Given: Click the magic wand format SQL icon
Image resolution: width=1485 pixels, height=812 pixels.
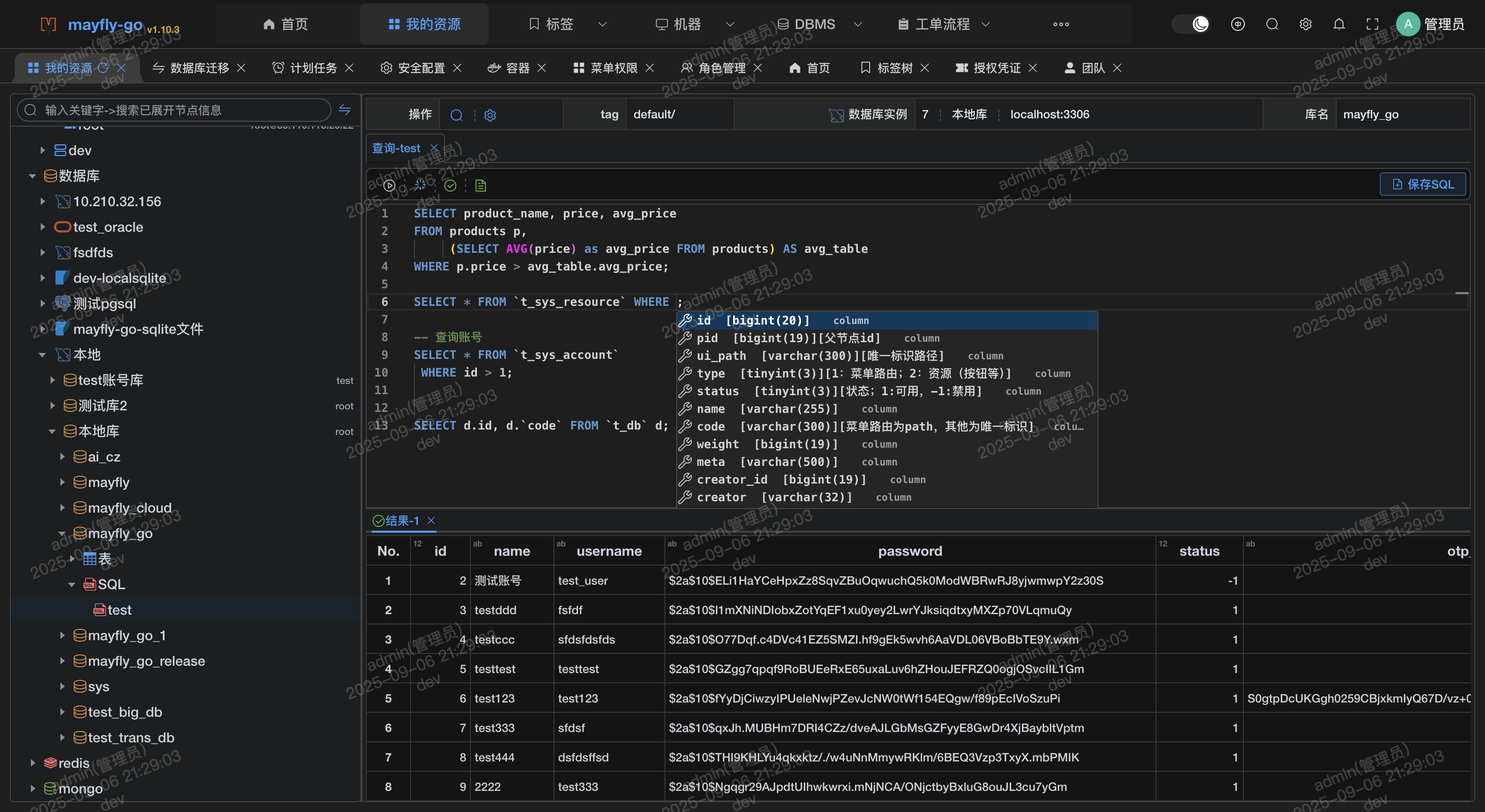Looking at the screenshot, I should (420, 185).
